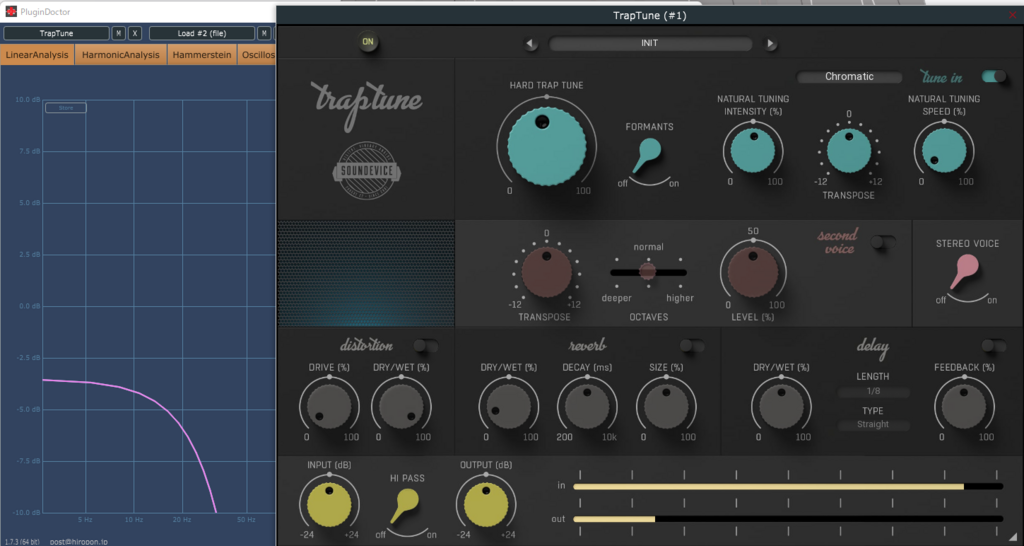1024x546 pixels.
Task: Flip the Formants off/on lever
Action: pyautogui.click(x=646, y=155)
